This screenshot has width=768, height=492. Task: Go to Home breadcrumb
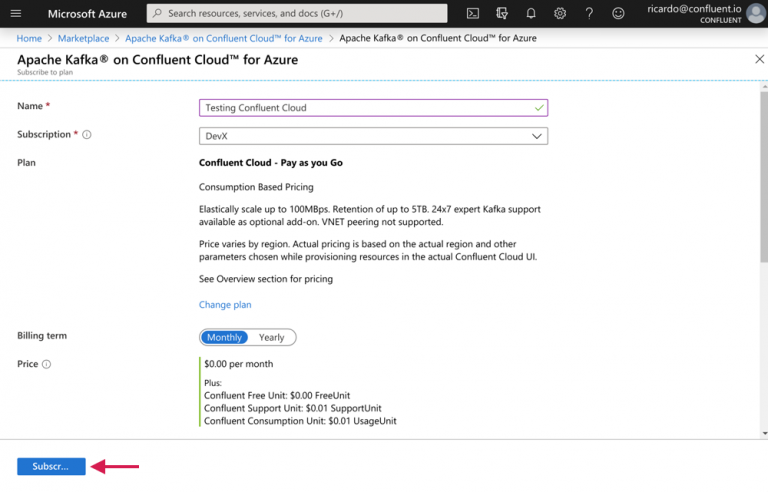click(29, 38)
